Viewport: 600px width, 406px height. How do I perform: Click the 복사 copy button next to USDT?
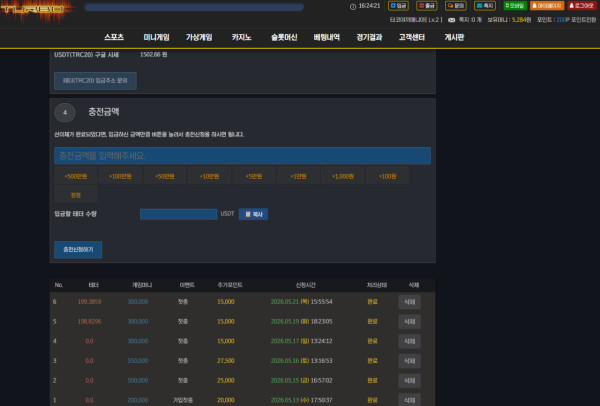253,214
